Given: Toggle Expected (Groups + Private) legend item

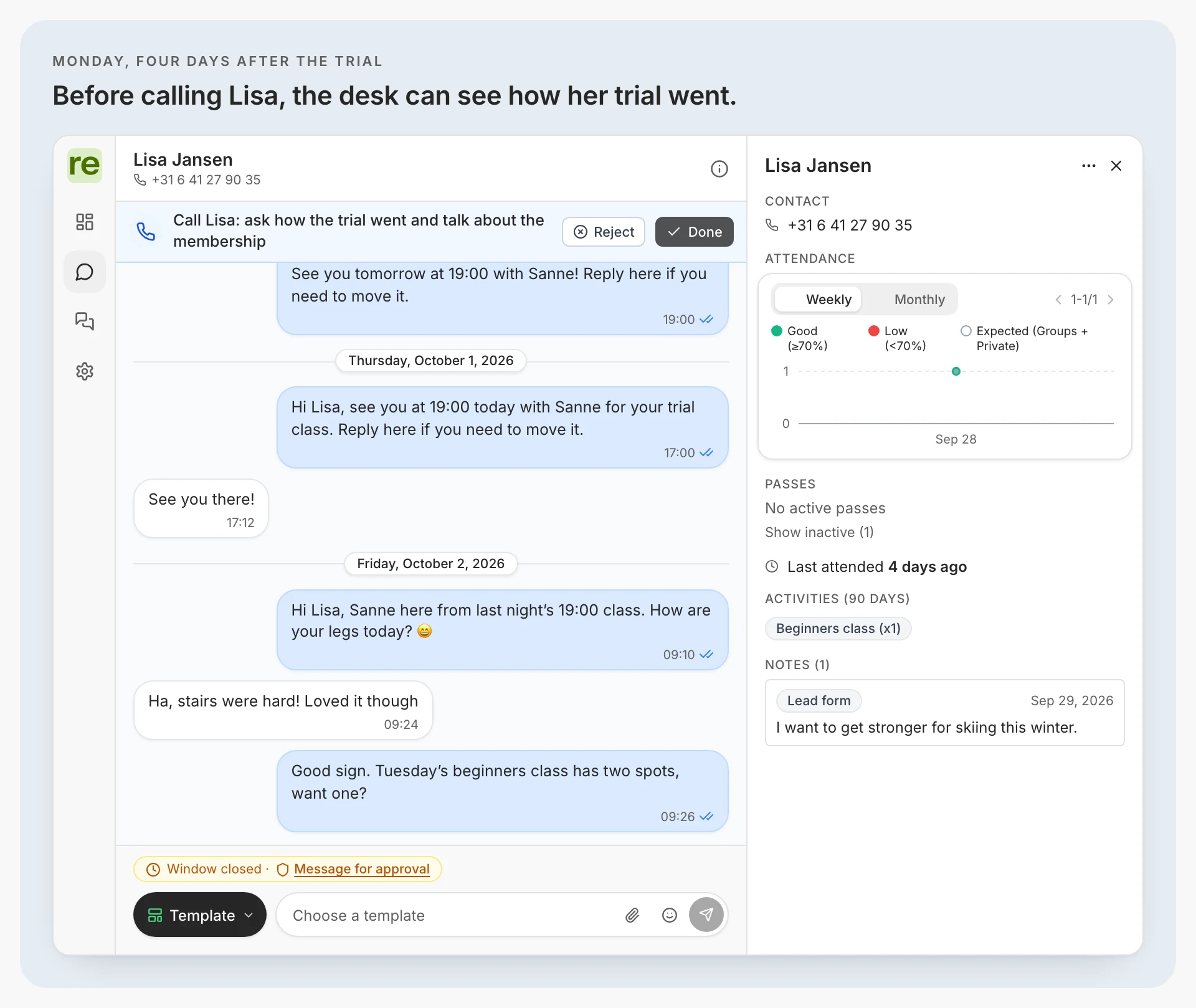Looking at the screenshot, I should (x=1025, y=338).
